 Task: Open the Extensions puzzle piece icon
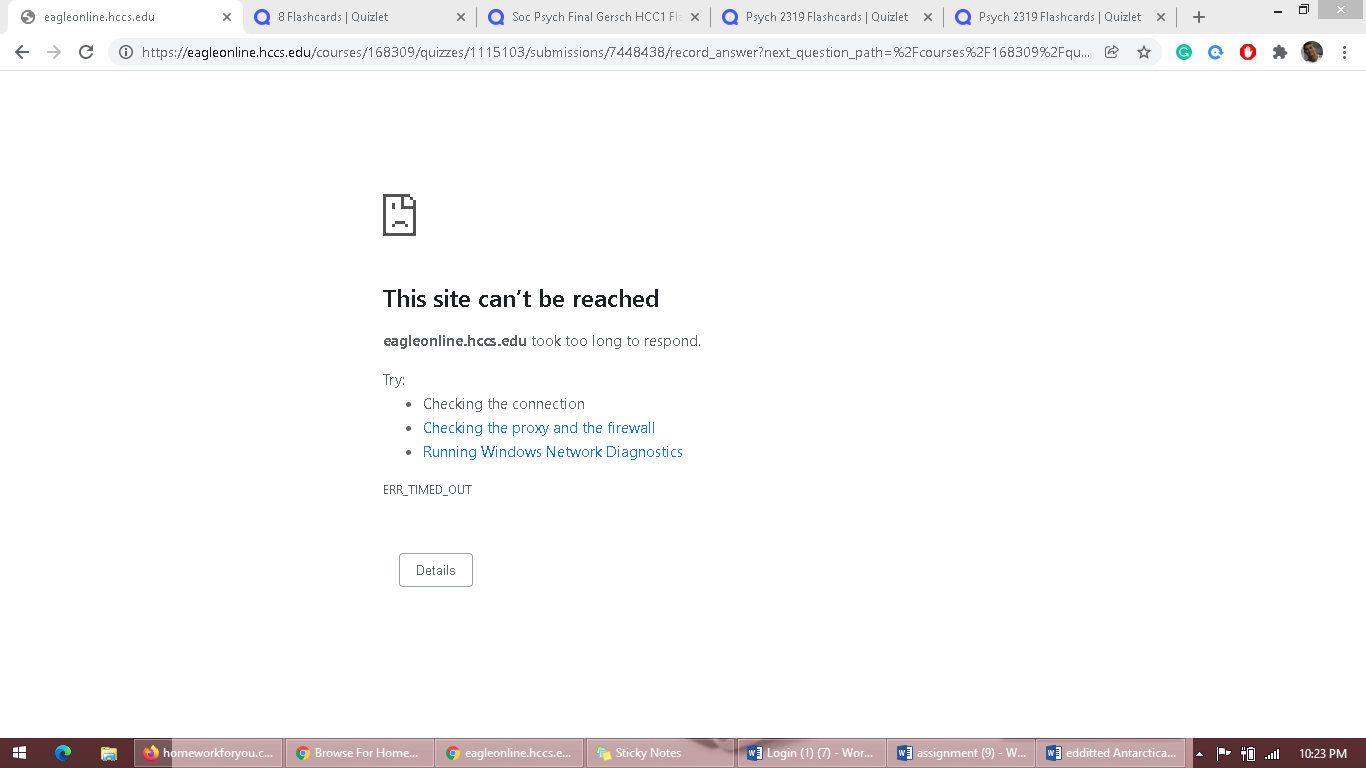(x=1279, y=52)
